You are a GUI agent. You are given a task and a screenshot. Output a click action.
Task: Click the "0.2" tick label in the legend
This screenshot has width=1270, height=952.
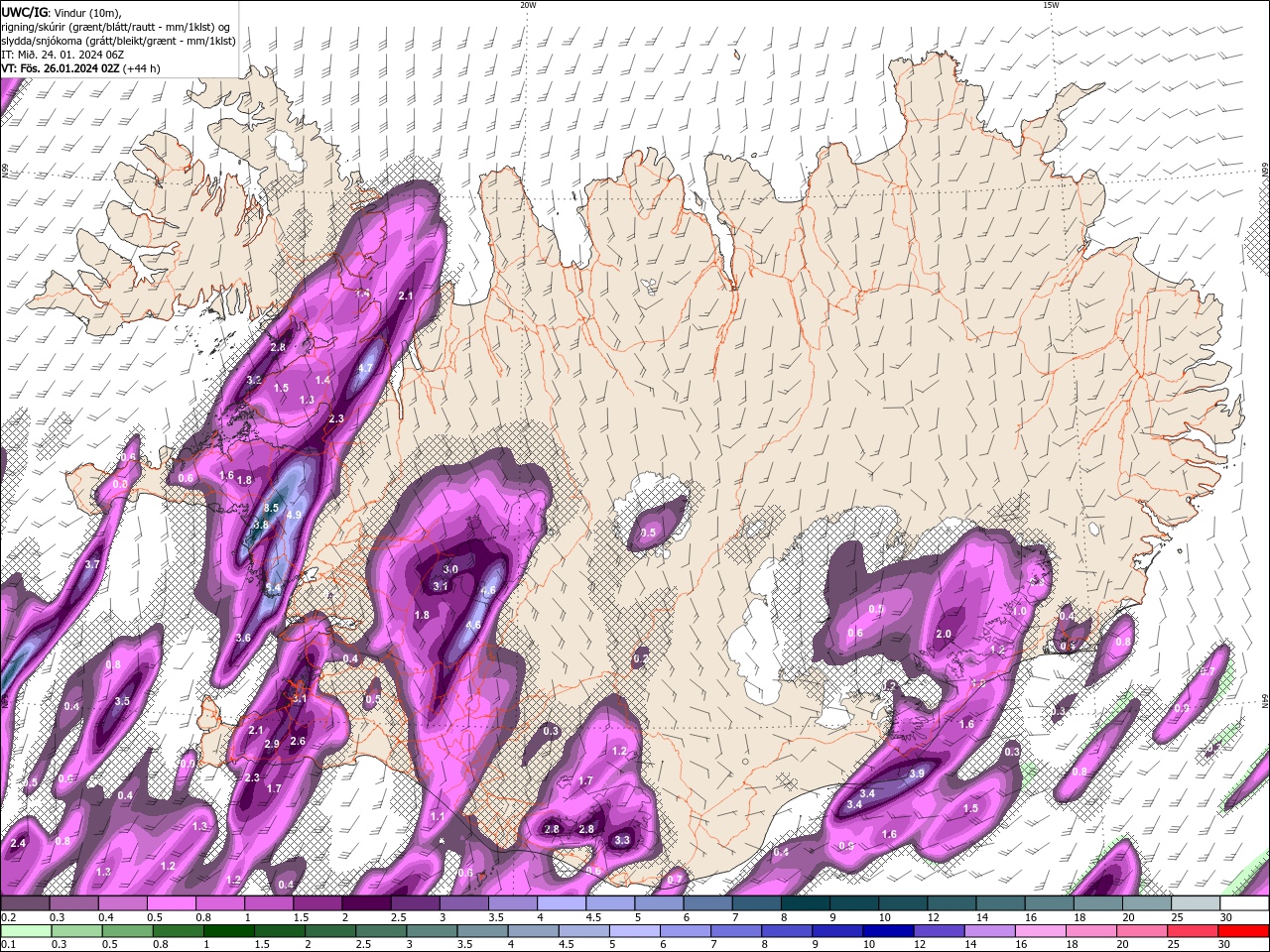[x=8, y=917]
